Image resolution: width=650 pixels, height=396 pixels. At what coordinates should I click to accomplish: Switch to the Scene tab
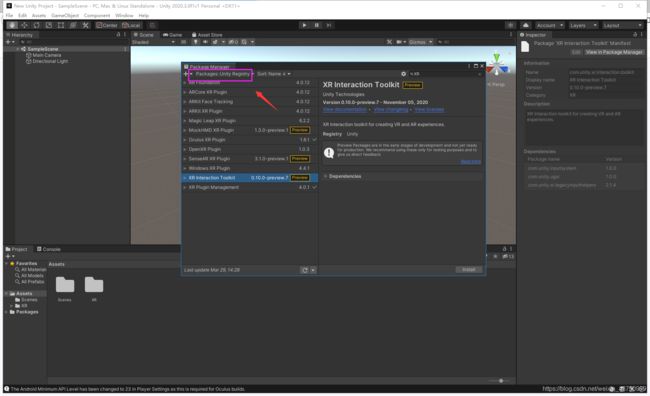143,35
